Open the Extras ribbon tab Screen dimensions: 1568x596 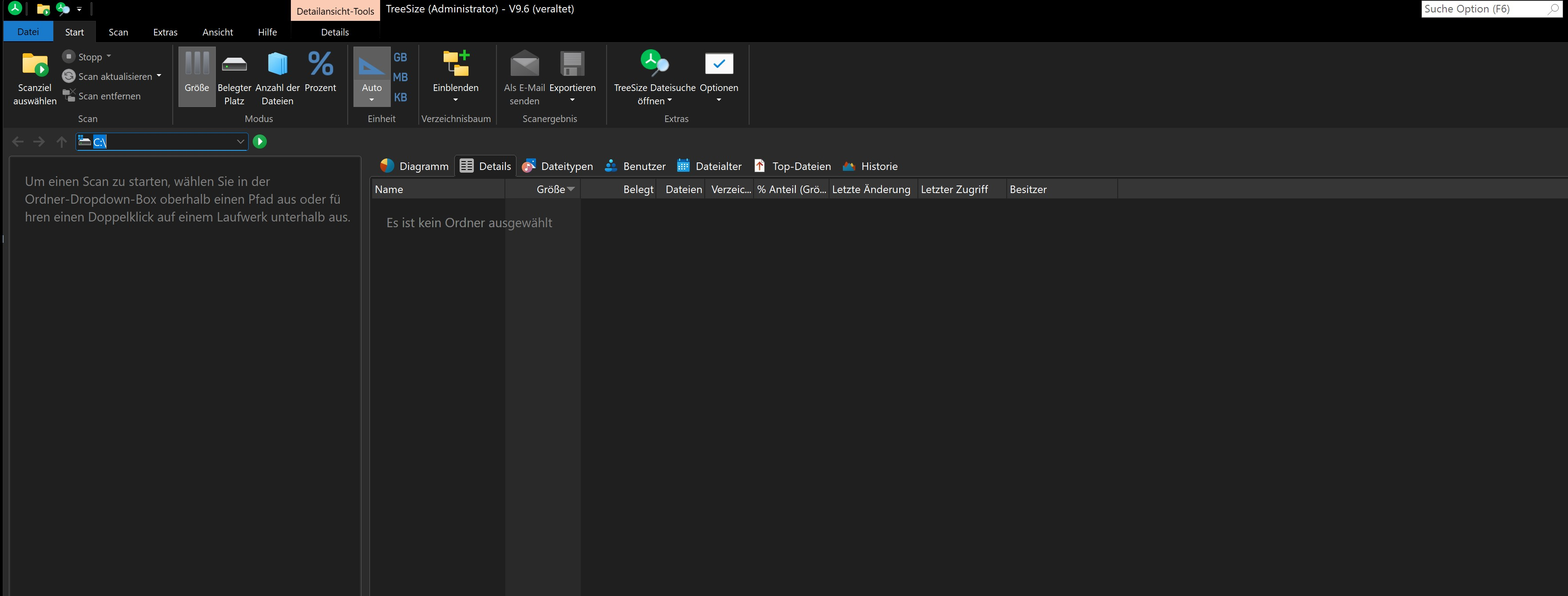(165, 32)
